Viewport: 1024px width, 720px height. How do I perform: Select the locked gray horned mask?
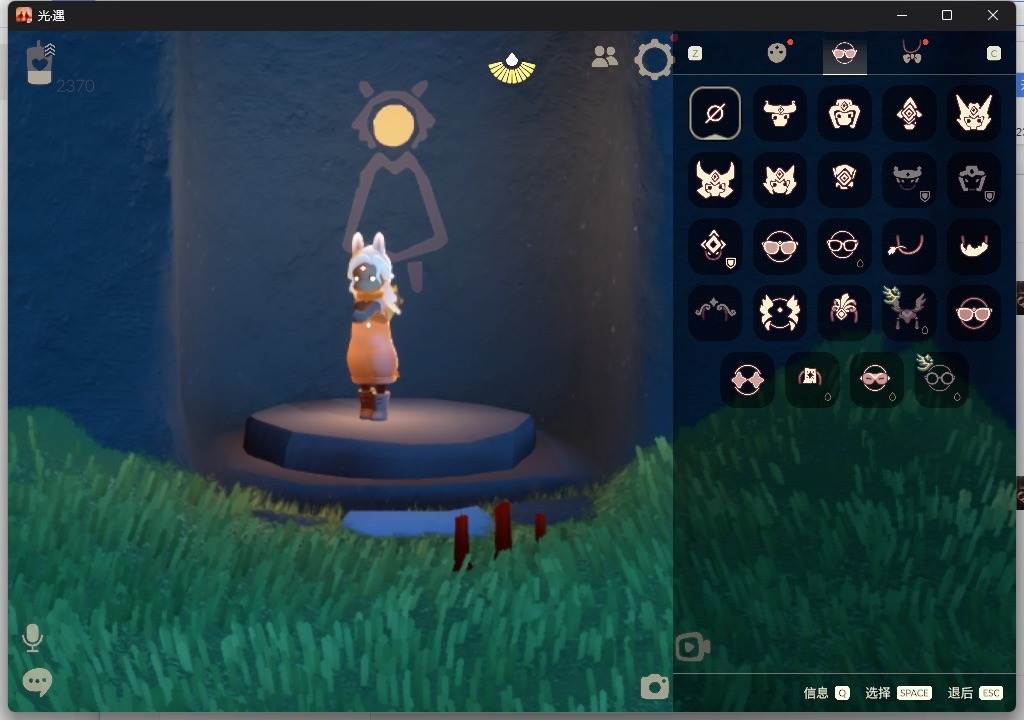tap(908, 180)
